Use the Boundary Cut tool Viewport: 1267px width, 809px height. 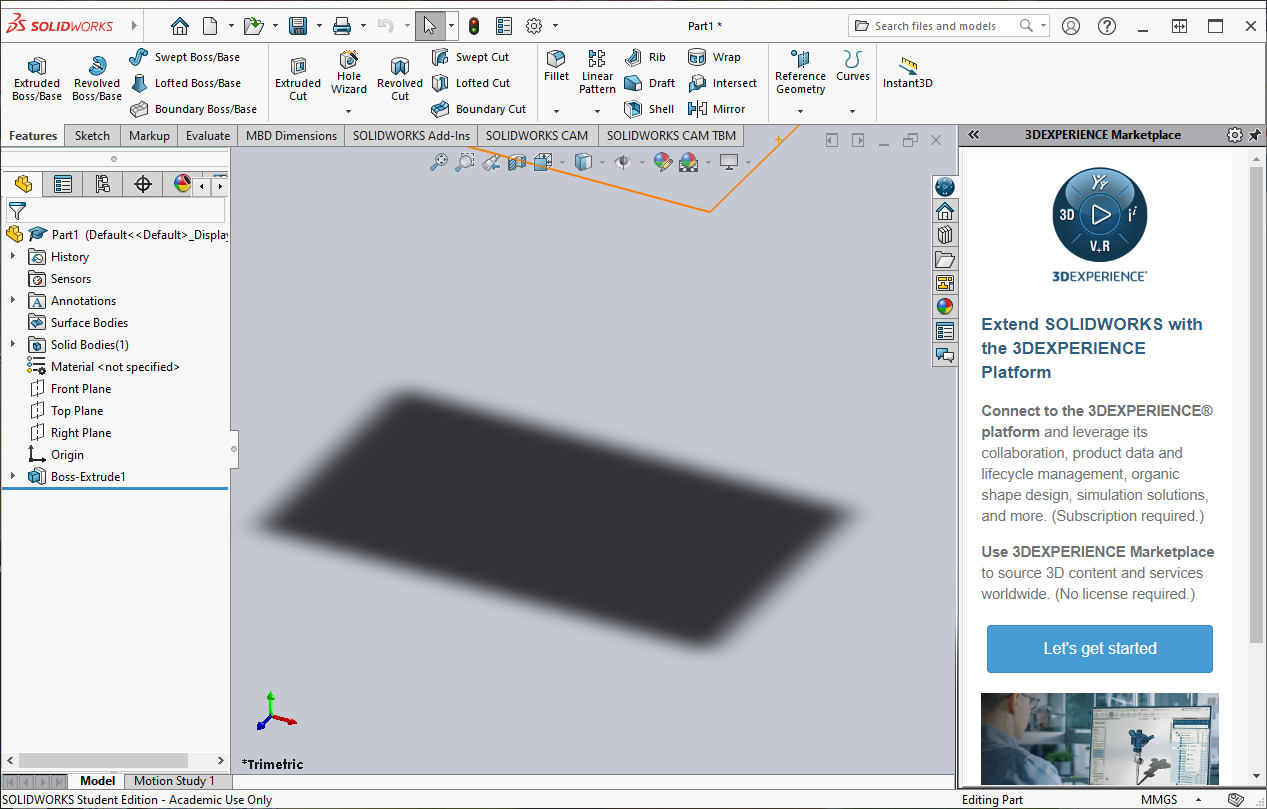point(479,109)
